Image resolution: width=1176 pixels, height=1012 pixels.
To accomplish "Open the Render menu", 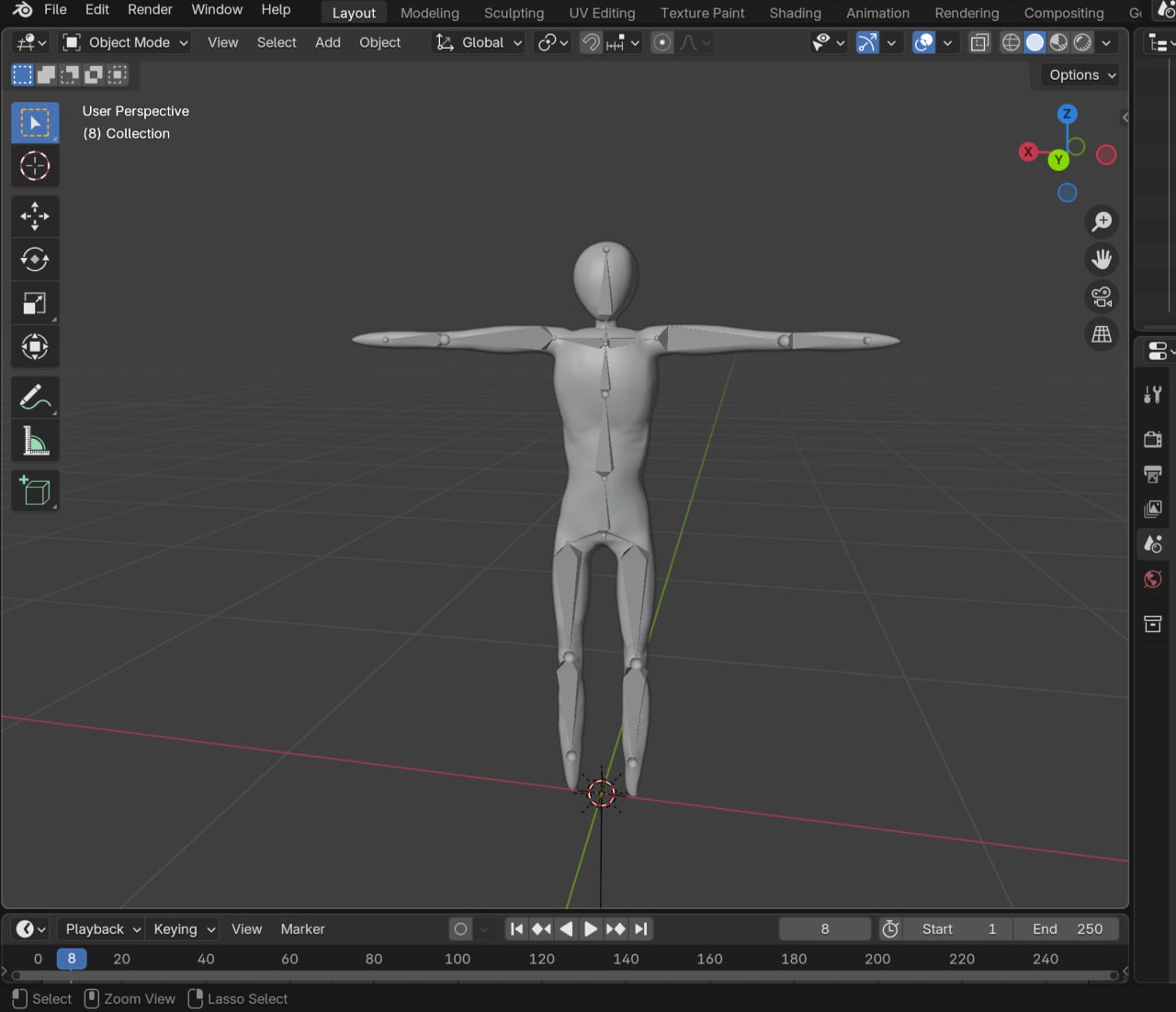I will [x=150, y=10].
